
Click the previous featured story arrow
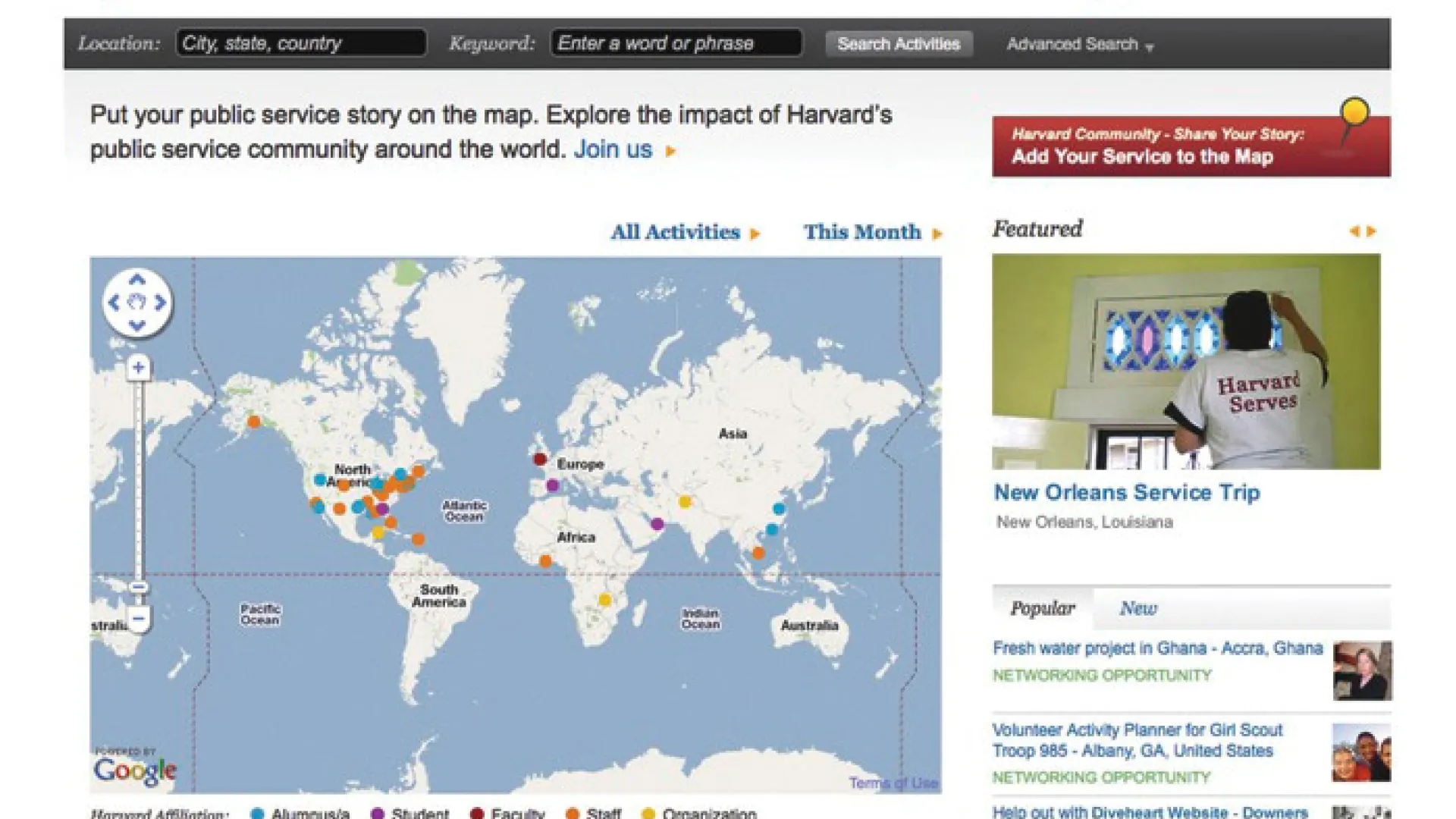(1354, 231)
